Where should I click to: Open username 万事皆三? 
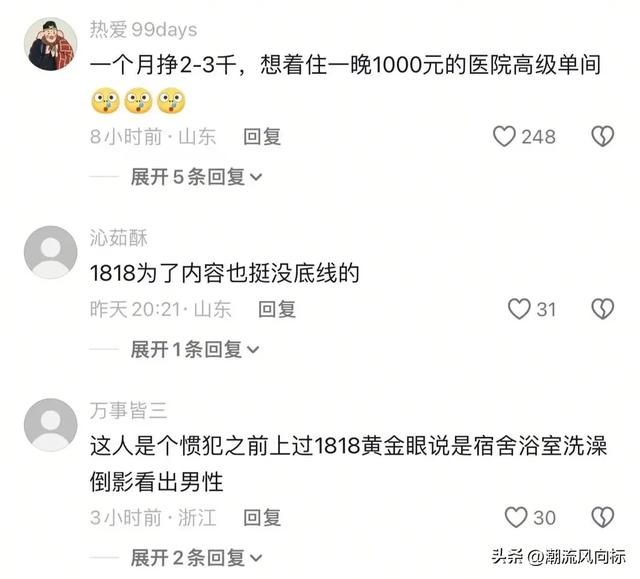coord(129,410)
